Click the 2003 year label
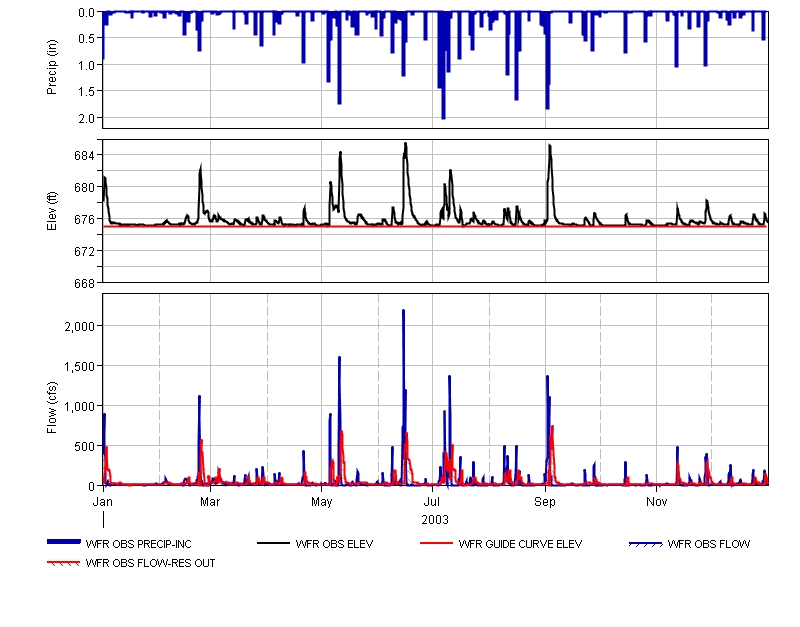 435,520
